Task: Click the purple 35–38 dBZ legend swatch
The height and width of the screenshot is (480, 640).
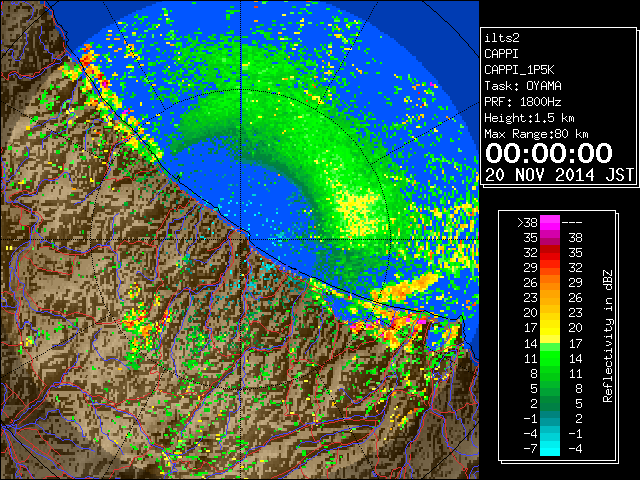Action: (x=550, y=238)
